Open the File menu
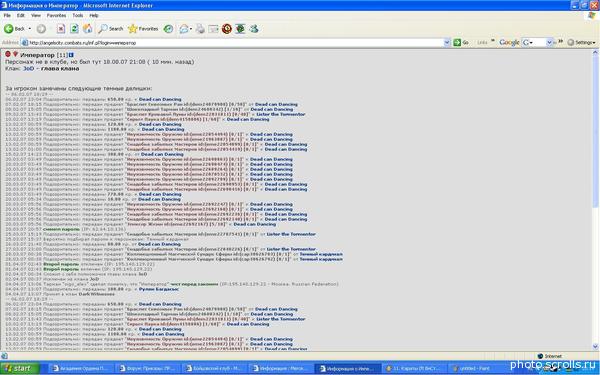Viewport: 600px width, 375px height. point(7,15)
